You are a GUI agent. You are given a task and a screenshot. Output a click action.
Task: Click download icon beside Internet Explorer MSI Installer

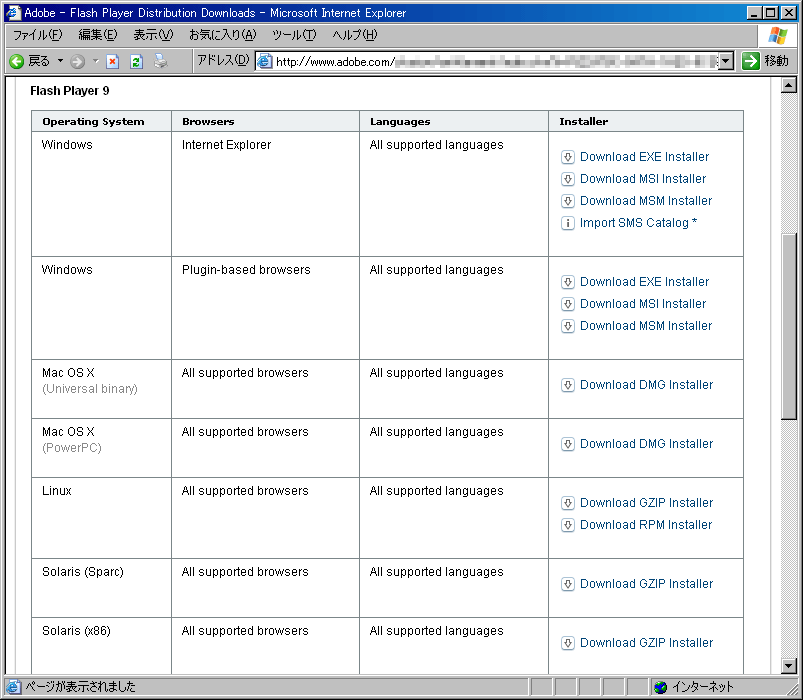tap(567, 179)
